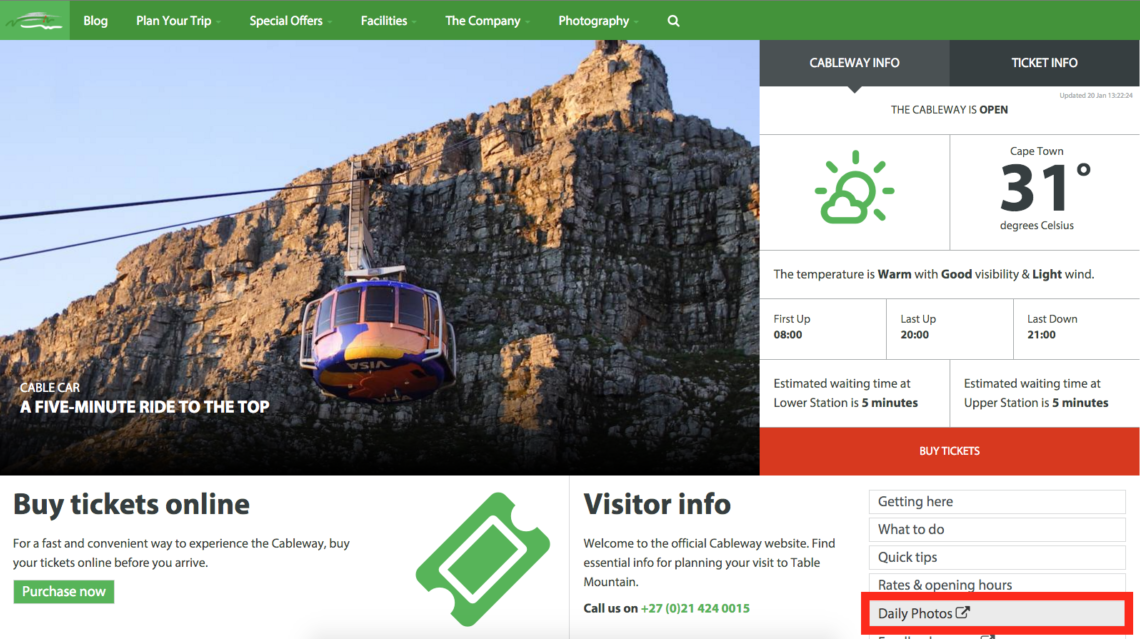Image resolution: width=1140 pixels, height=639 pixels.
Task: Open The Company dropdown menu
Action: coord(487,21)
